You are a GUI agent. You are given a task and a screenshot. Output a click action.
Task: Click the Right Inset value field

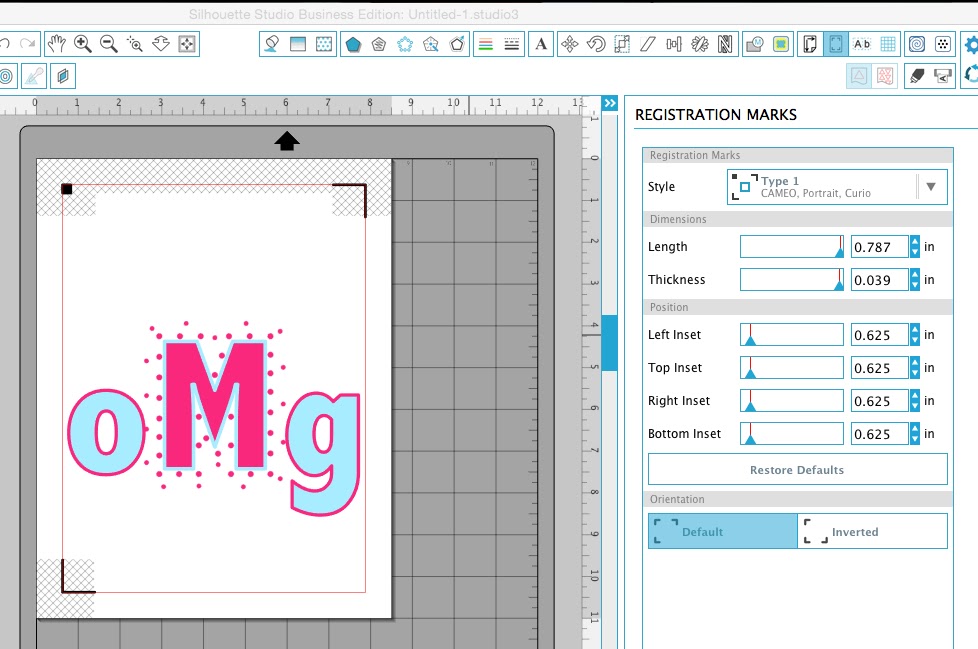(879, 401)
